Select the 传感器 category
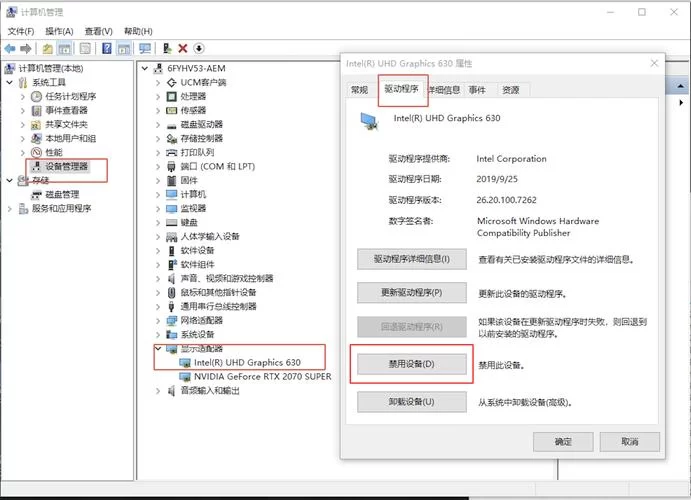The image size is (691, 500). click(193, 111)
